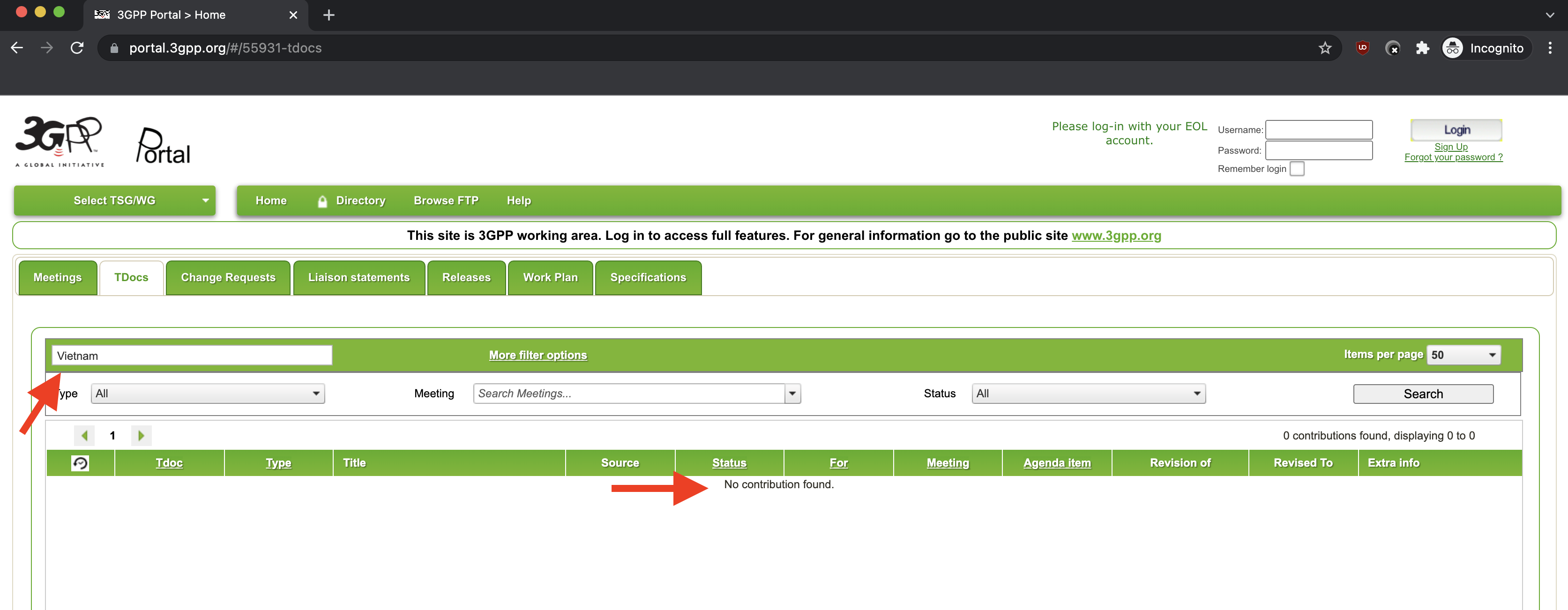Viewport: 1568px width, 610px height.
Task: Click the Search button
Action: pos(1423,394)
